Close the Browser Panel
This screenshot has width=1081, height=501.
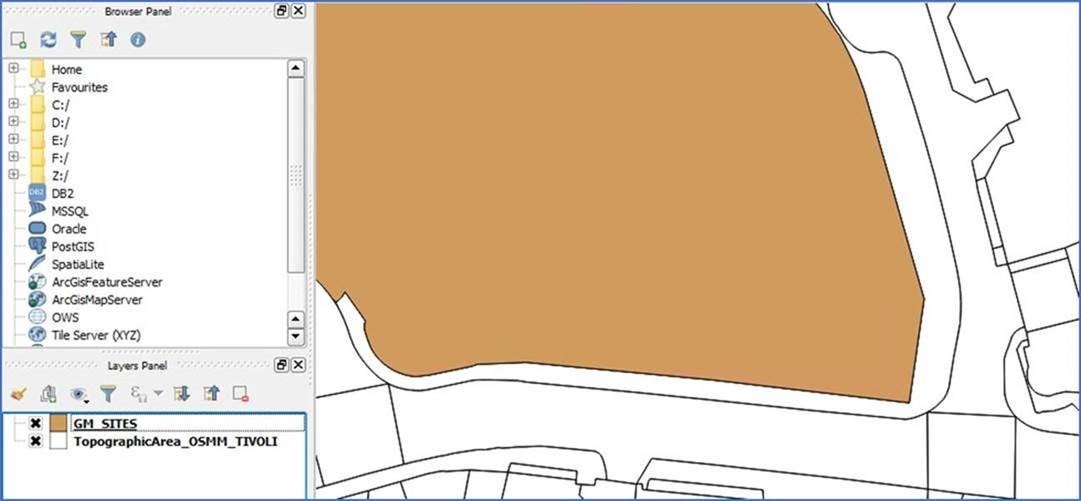click(298, 10)
